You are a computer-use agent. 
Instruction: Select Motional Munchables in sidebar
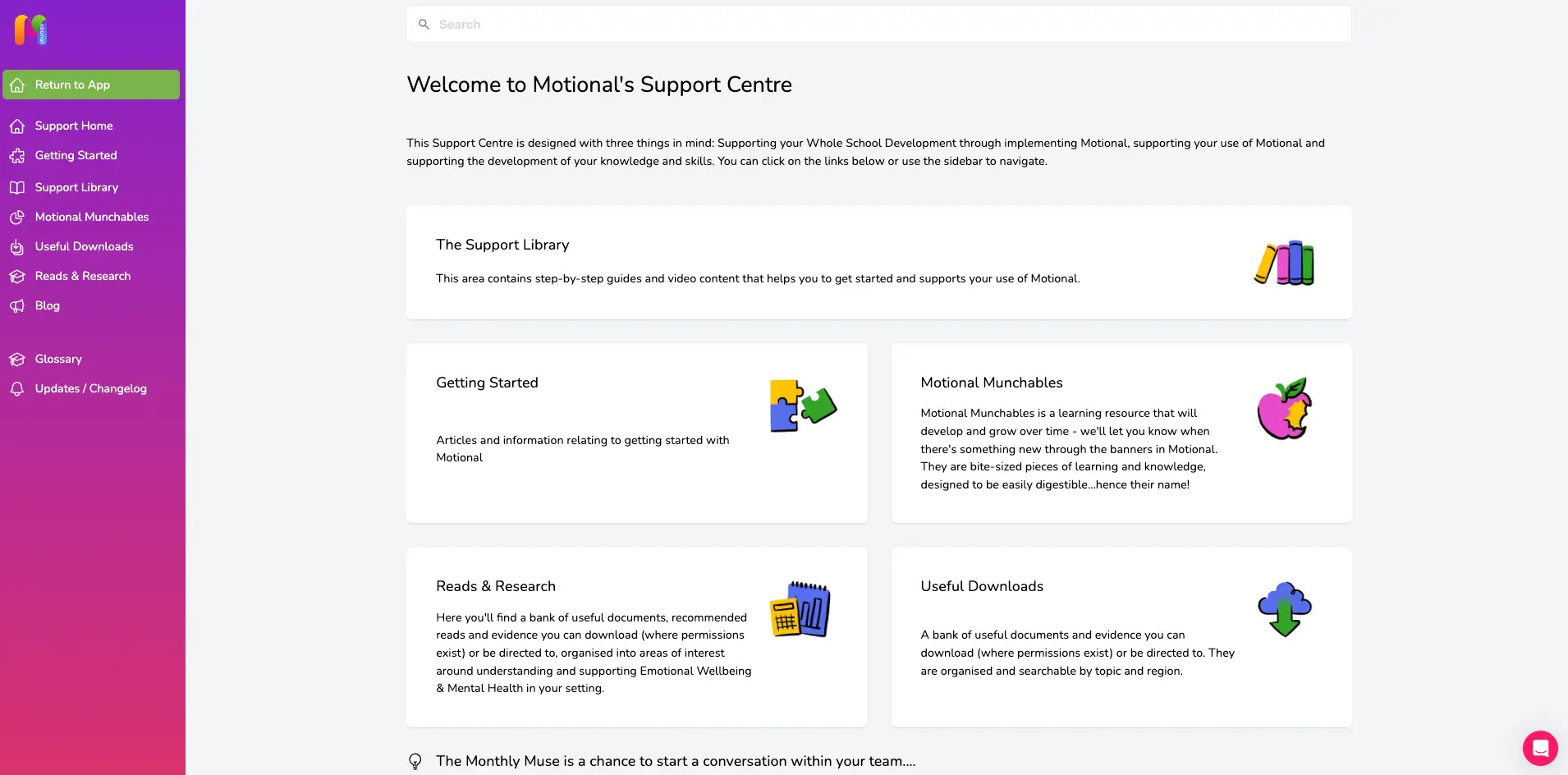coord(92,217)
